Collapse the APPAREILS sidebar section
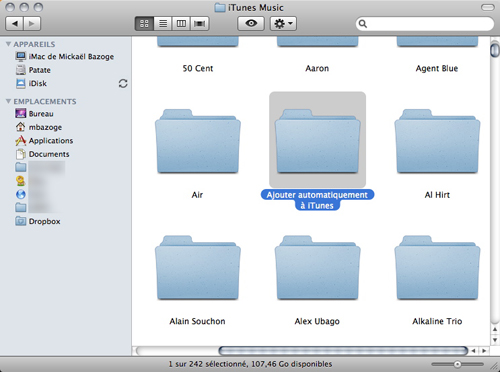 pyautogui.click(x=8, y=44)
